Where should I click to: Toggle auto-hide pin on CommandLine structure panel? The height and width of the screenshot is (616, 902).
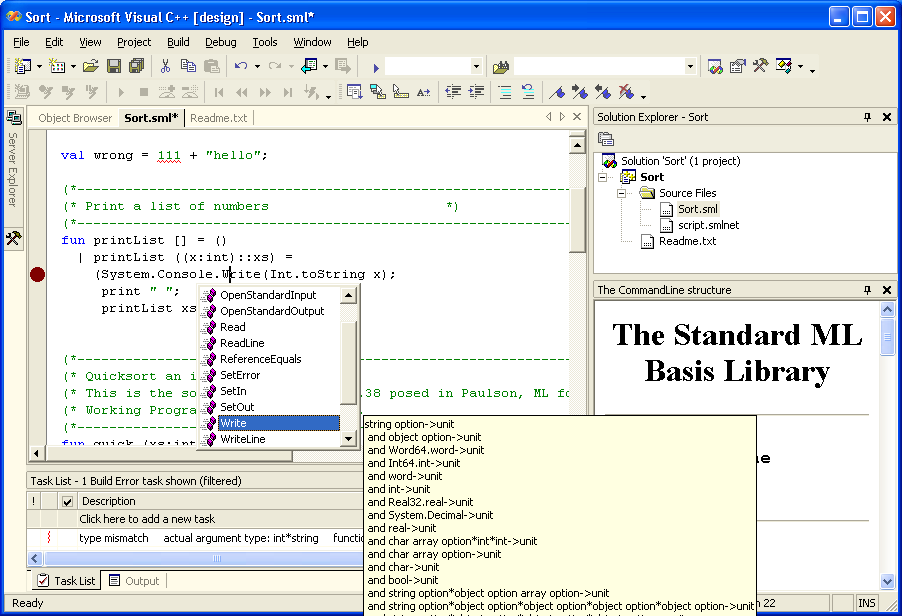867,290
